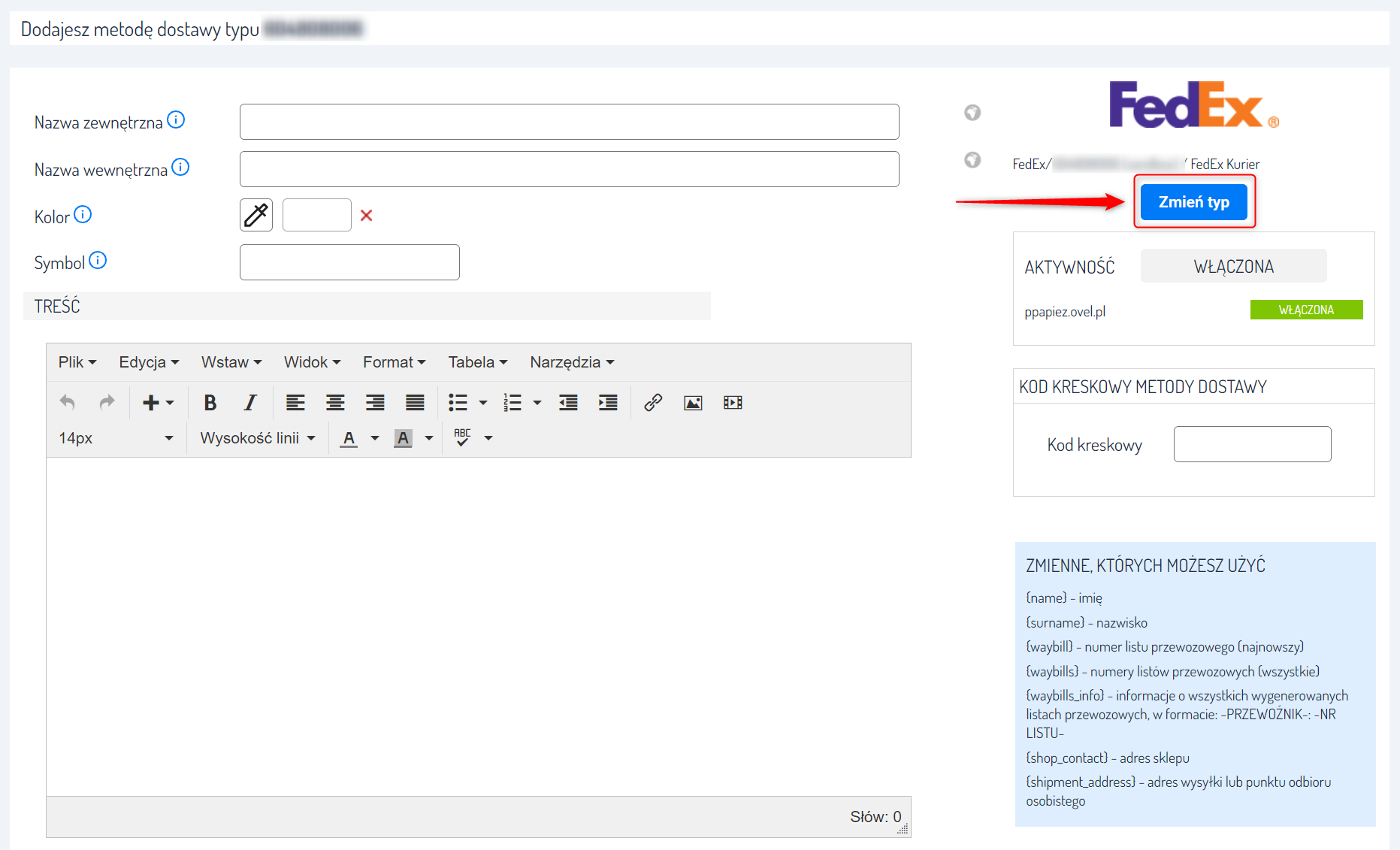The width and height of the screenshot is (1400, 850).
Task: Expand numbered list style options
Action: click(537, 403)
